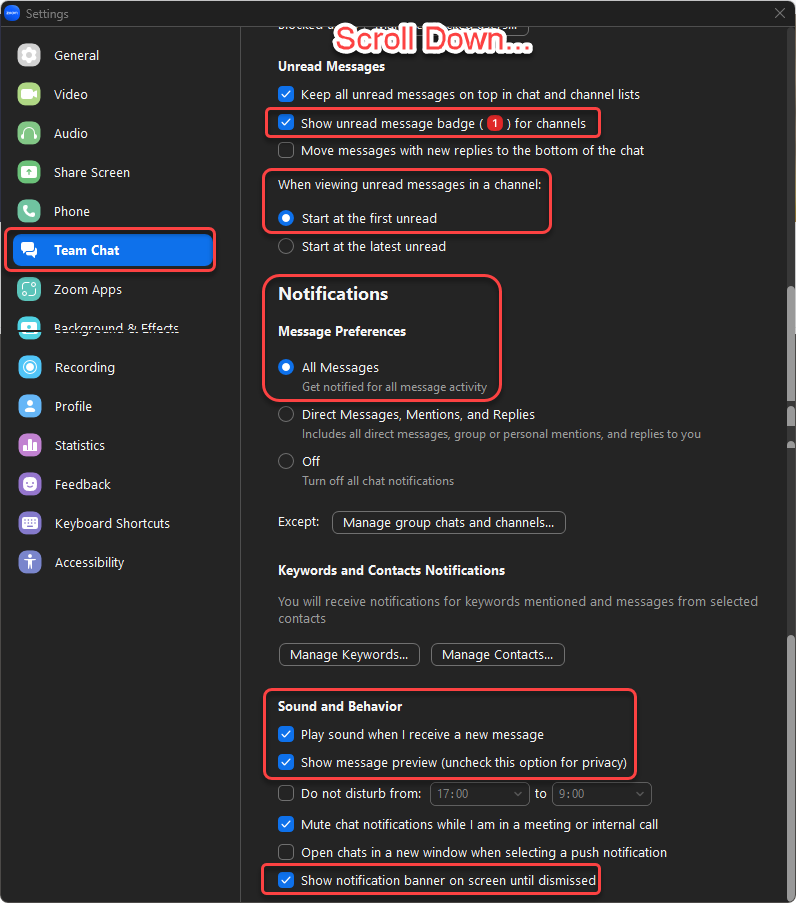Open the 17:00 start time dropdown
This screenshot has width=796, height=903.
coord(479,794)
